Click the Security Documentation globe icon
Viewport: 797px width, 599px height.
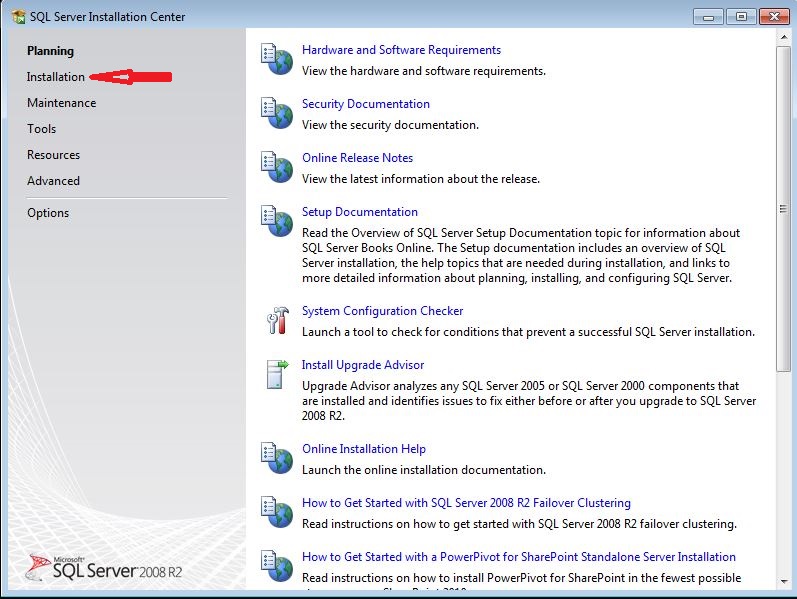[277, 113]
